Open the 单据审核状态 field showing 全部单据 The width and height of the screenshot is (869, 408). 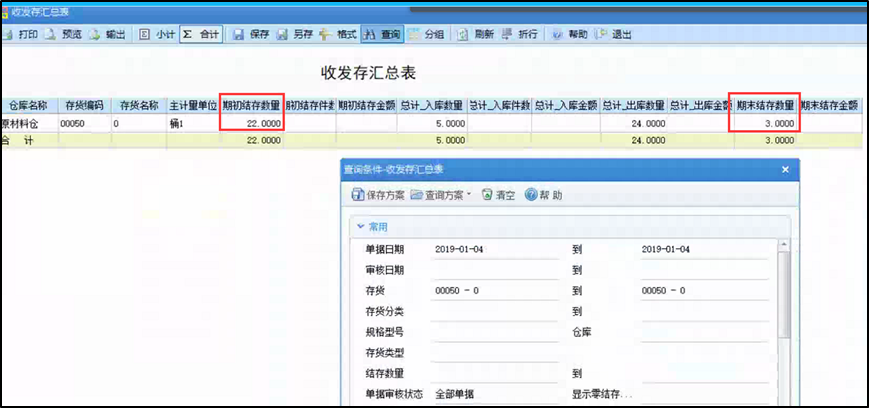click(497, 394)
